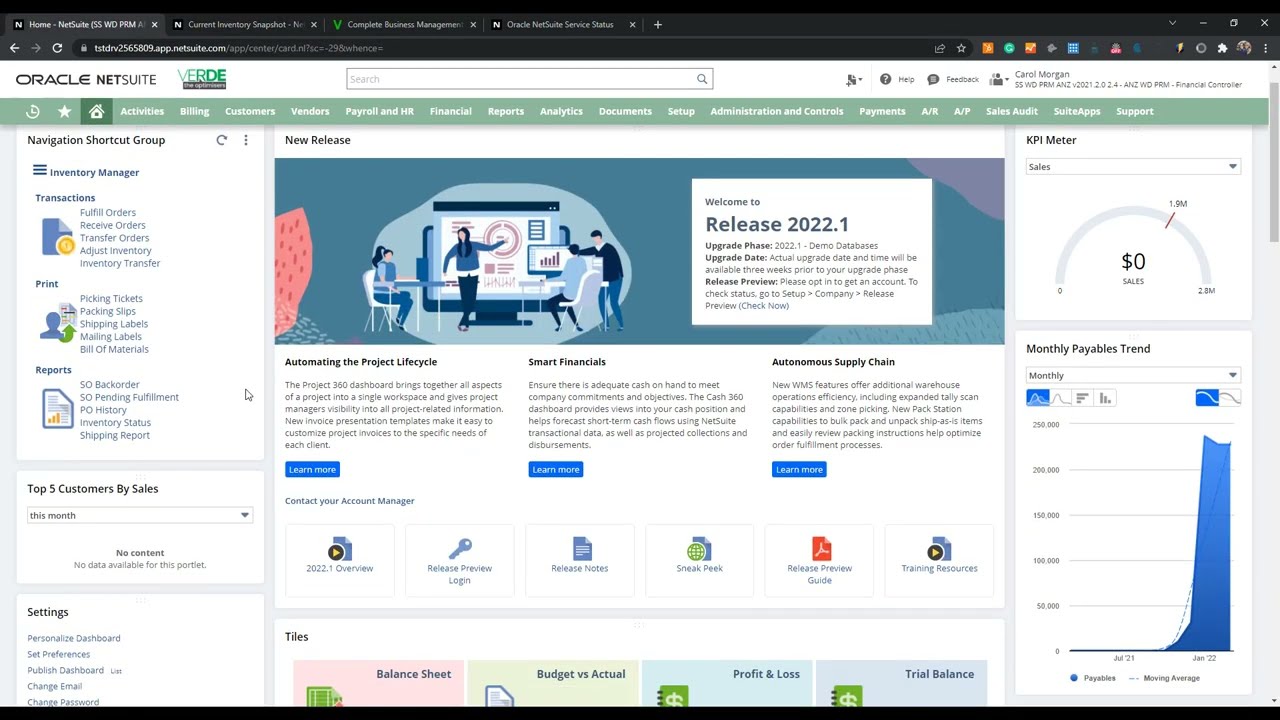Open the Billing menu
This screenshot has width=1280, height=720.
(194, 111)
